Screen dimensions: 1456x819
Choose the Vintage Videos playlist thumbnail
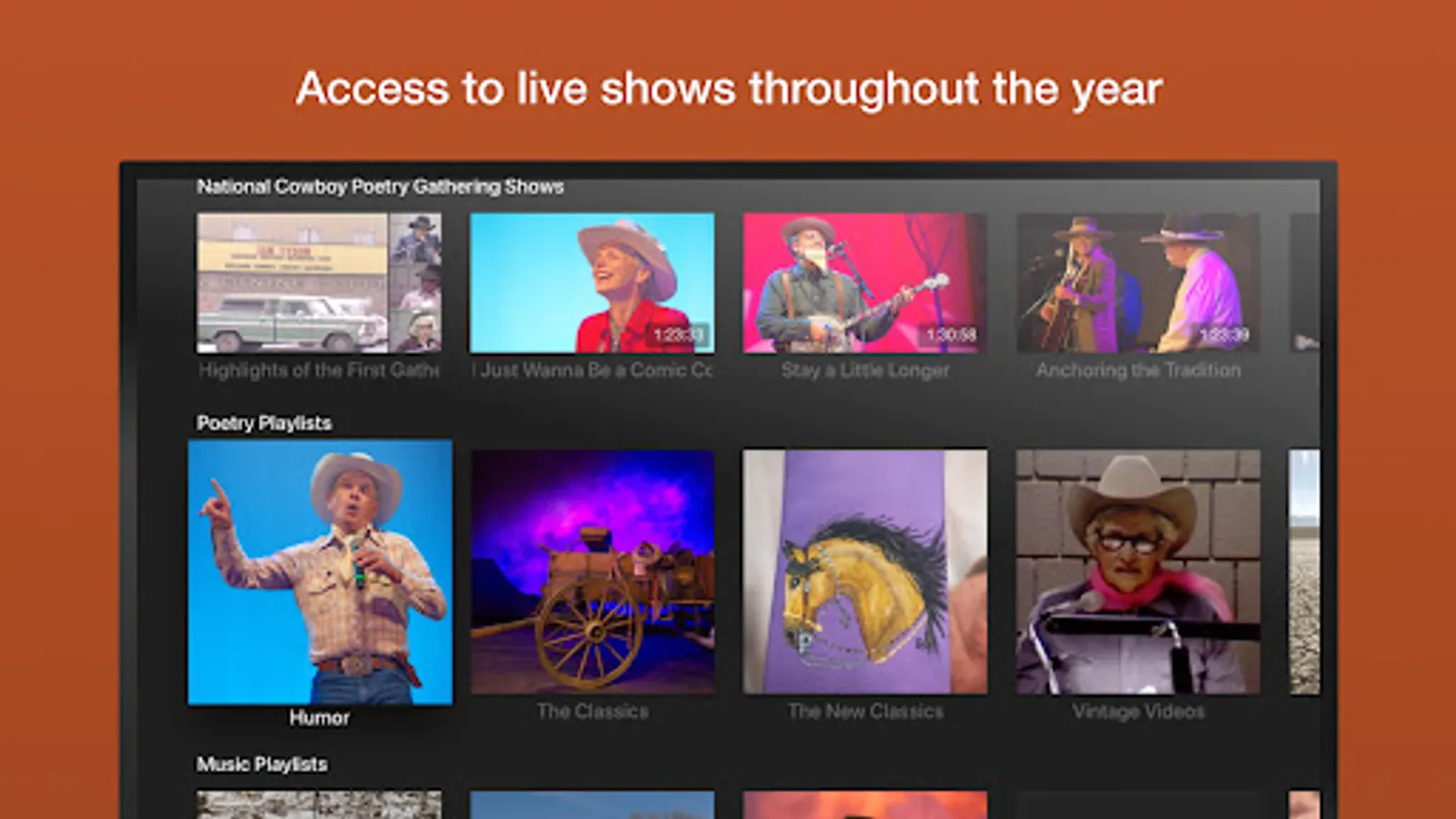1138,571
